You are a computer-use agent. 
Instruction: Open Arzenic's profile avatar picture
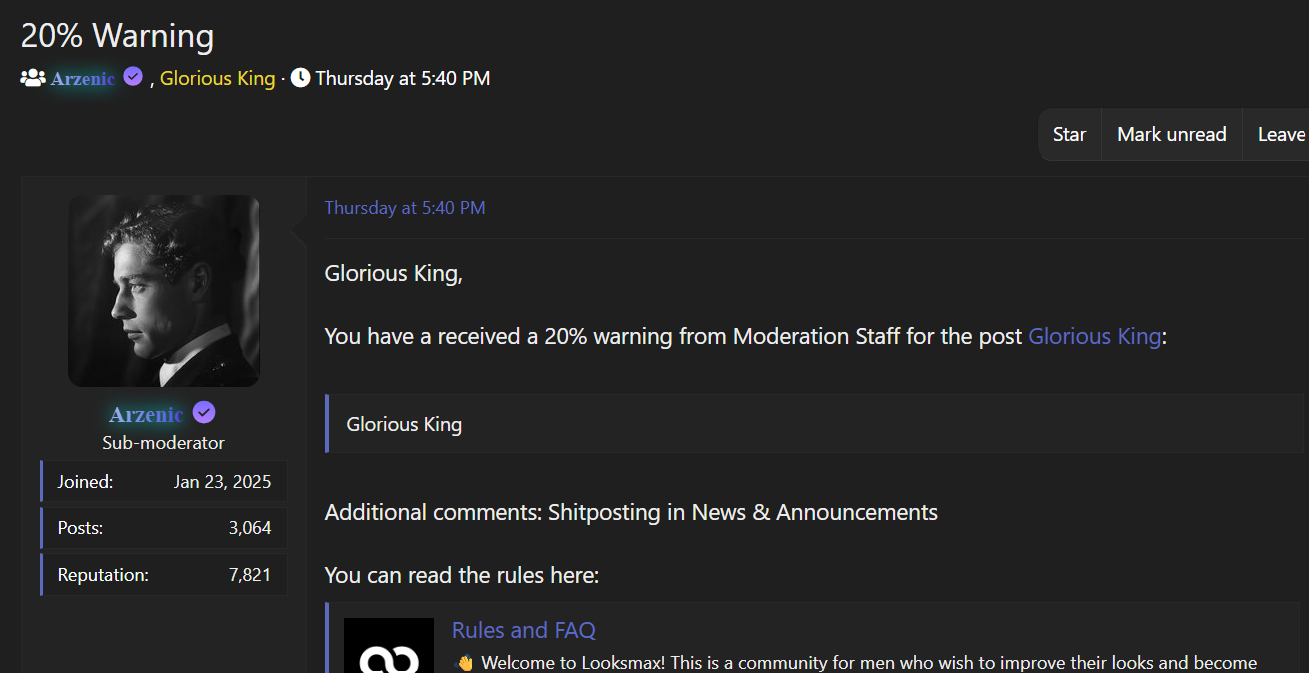pyautogui.click(x=164, y=290)
